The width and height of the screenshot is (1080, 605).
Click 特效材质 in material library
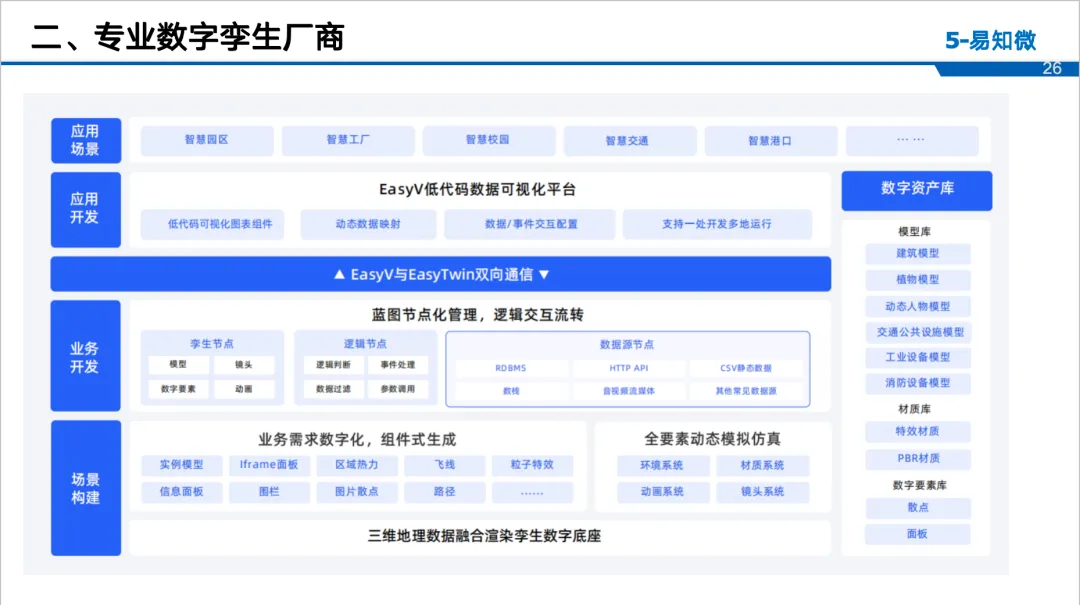tap(917, 431)
